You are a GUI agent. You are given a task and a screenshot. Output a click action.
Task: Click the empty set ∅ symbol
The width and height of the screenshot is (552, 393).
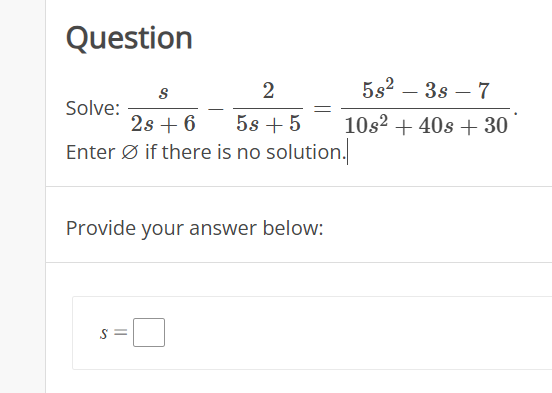click(130, 152)
